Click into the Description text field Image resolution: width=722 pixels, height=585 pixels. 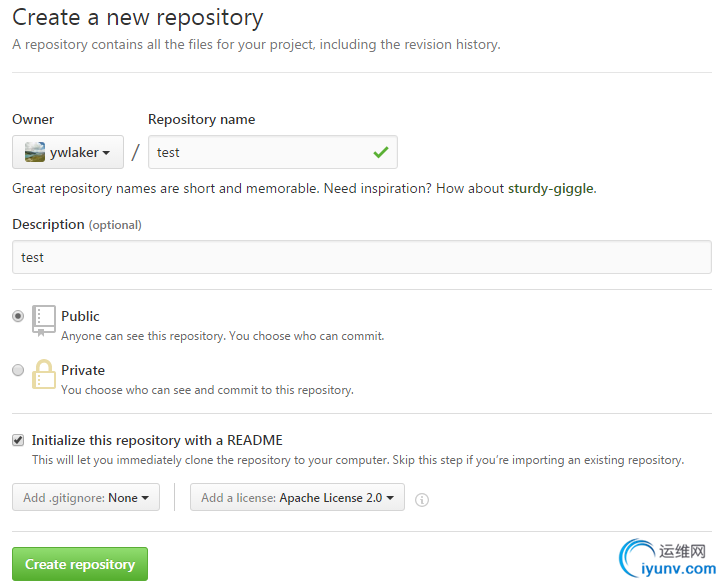[x=362, y=257]
